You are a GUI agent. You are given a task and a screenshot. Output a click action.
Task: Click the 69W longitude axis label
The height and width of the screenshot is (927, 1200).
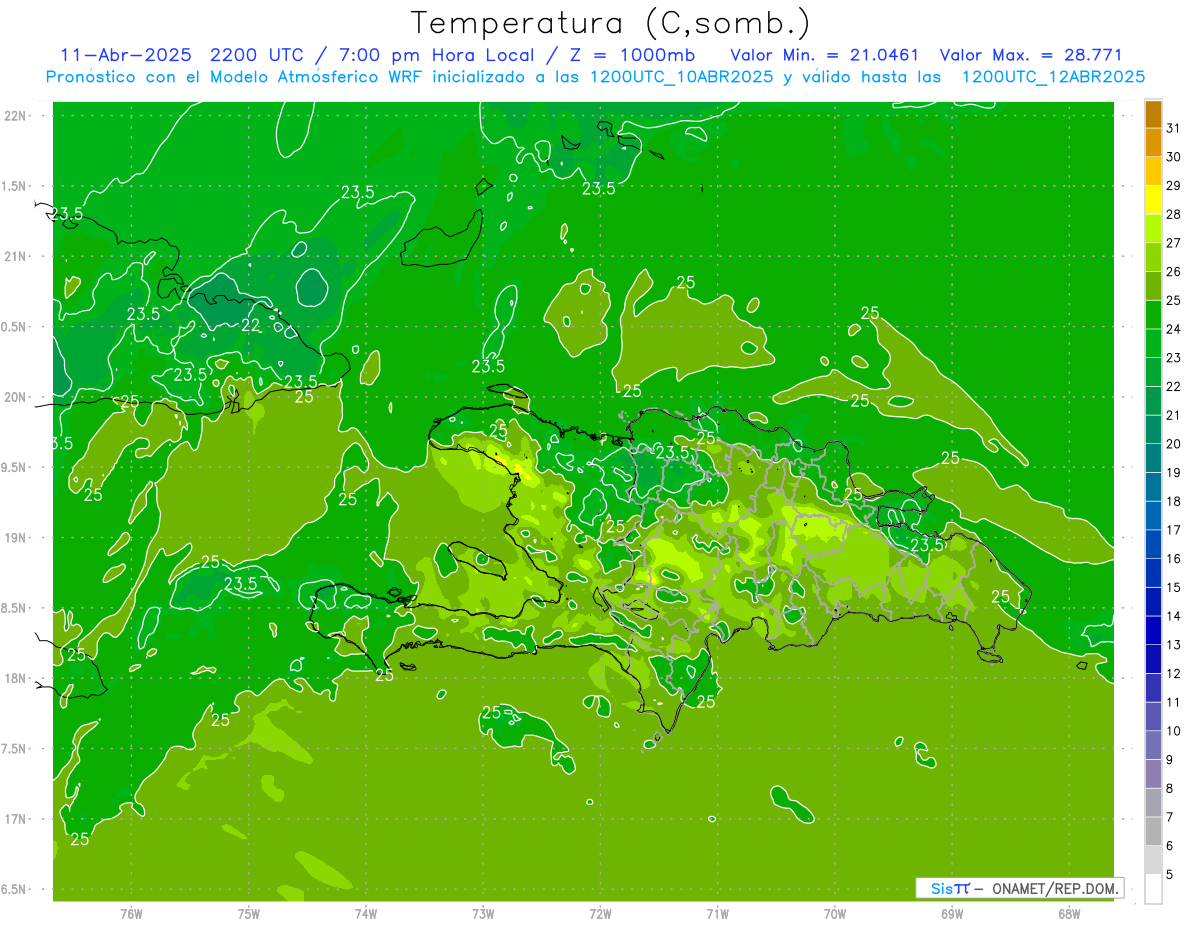pyautogui.click(x=952, y=913)
